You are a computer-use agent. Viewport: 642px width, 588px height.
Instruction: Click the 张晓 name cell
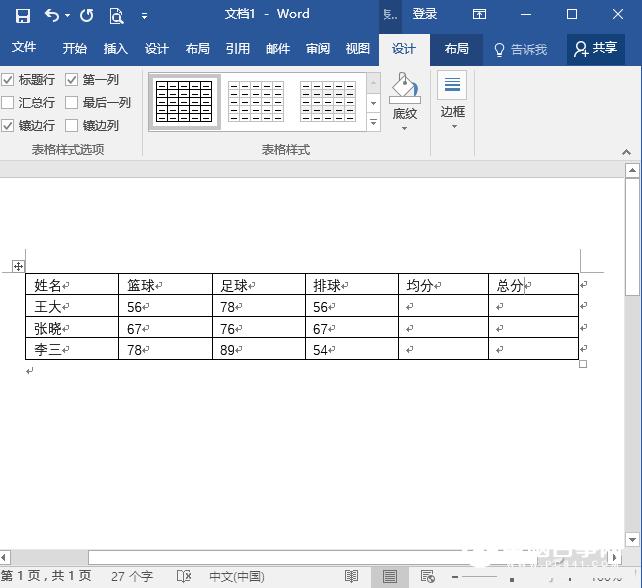72,328
